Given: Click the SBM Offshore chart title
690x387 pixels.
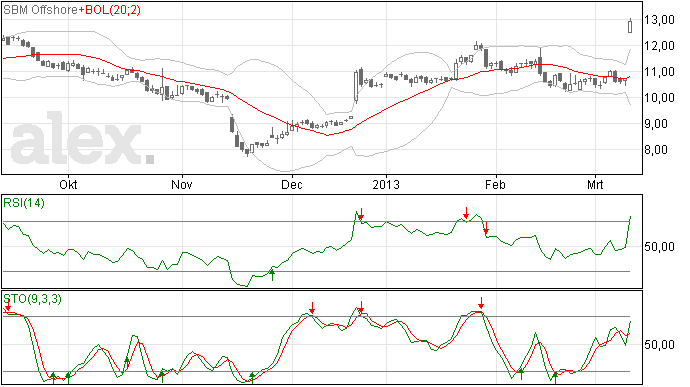Looking at the screenshot, I should pos(40,10).
